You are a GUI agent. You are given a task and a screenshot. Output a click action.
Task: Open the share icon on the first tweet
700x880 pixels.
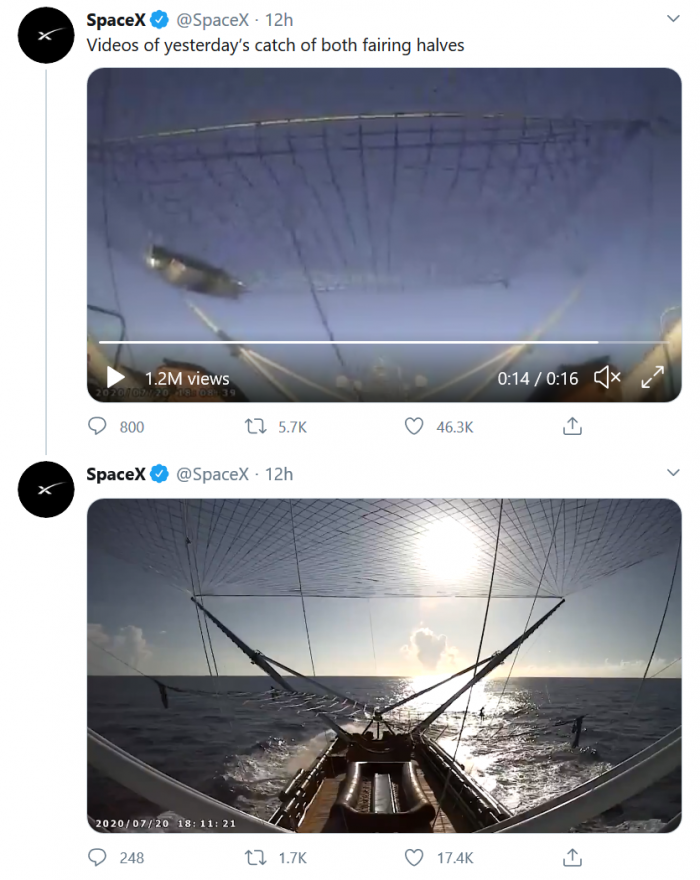573,426
